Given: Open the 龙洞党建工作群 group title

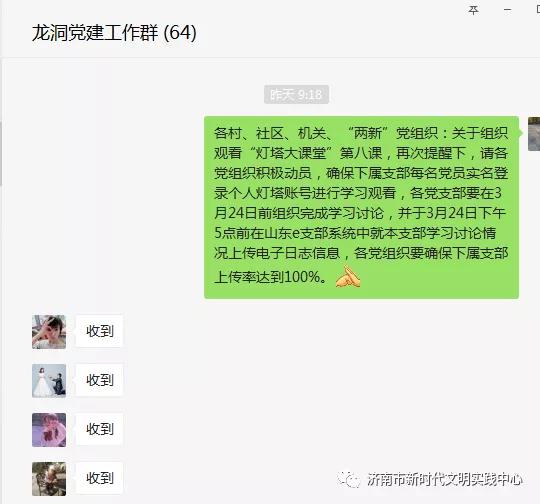Looking at the screenshot, I should tap(95, 33).
